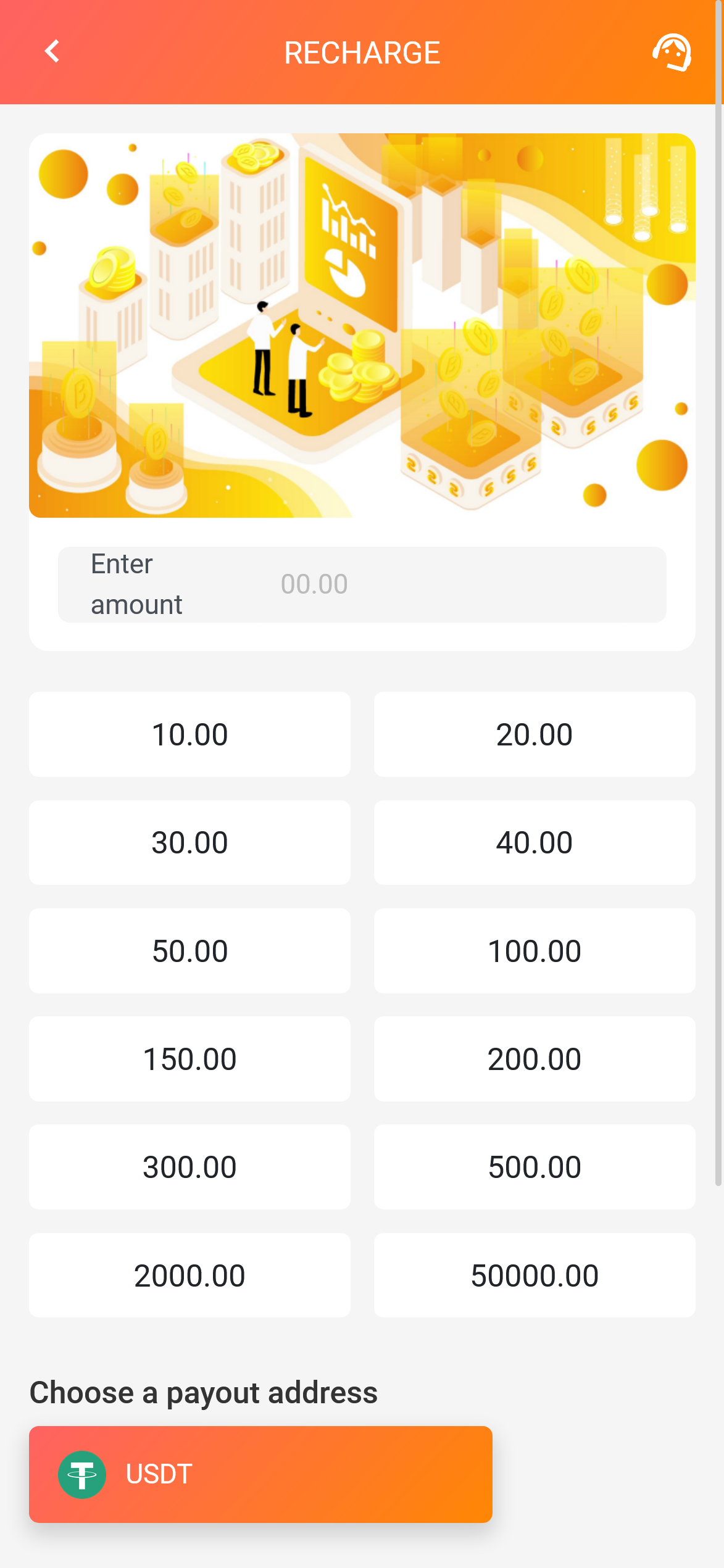Viewport: 724px width, 1568px height.
Task: Click the RECHARGE page title
Action: 362,52
